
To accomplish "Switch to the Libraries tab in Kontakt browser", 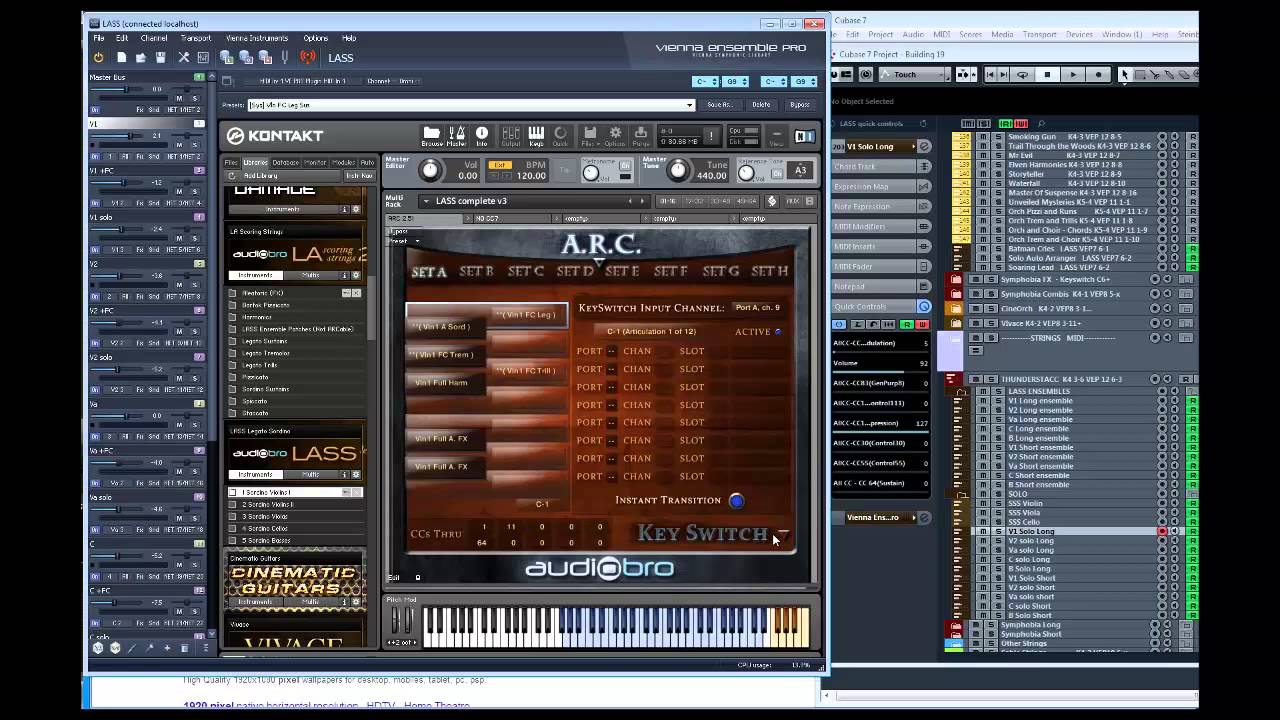I will pyautogui.click(x=256, y=162).
